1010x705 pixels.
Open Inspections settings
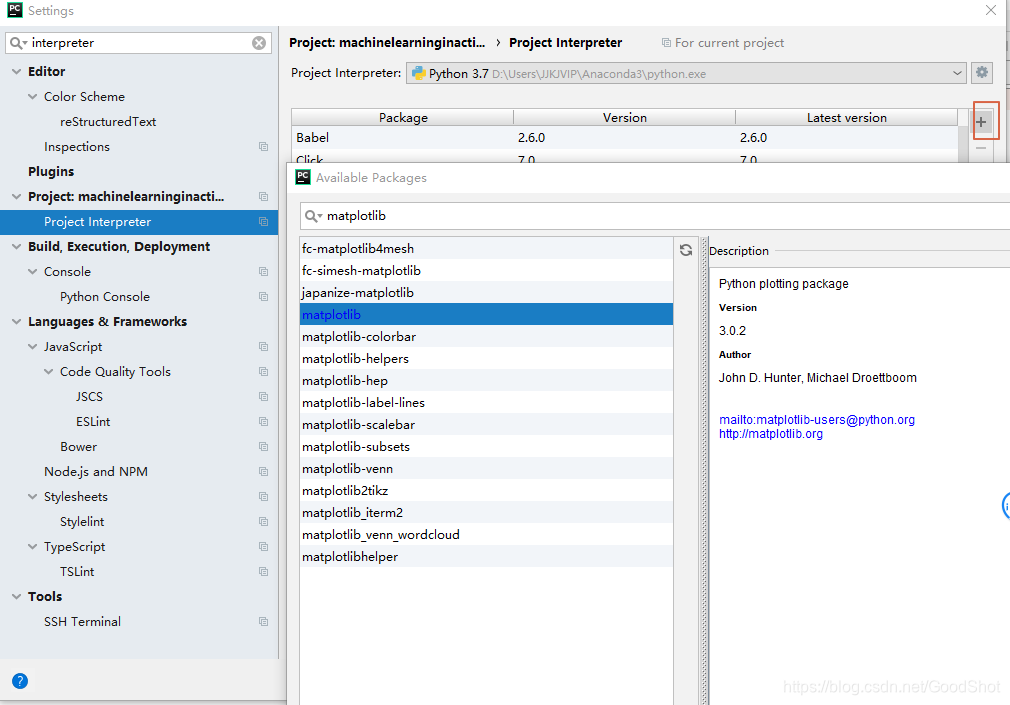tap(77, 147)
